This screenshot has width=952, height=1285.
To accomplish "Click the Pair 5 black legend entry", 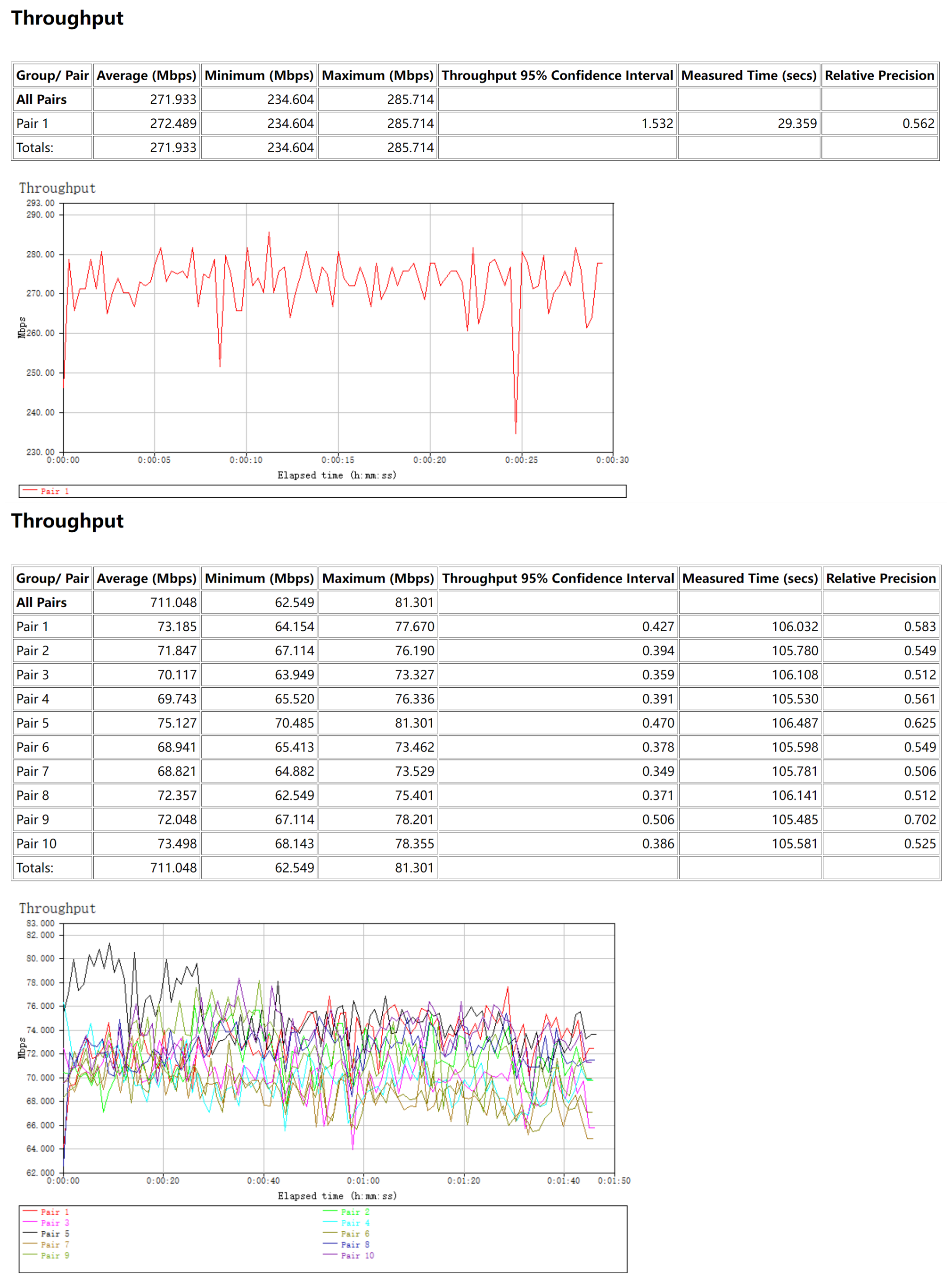I will click(54, 1233).
